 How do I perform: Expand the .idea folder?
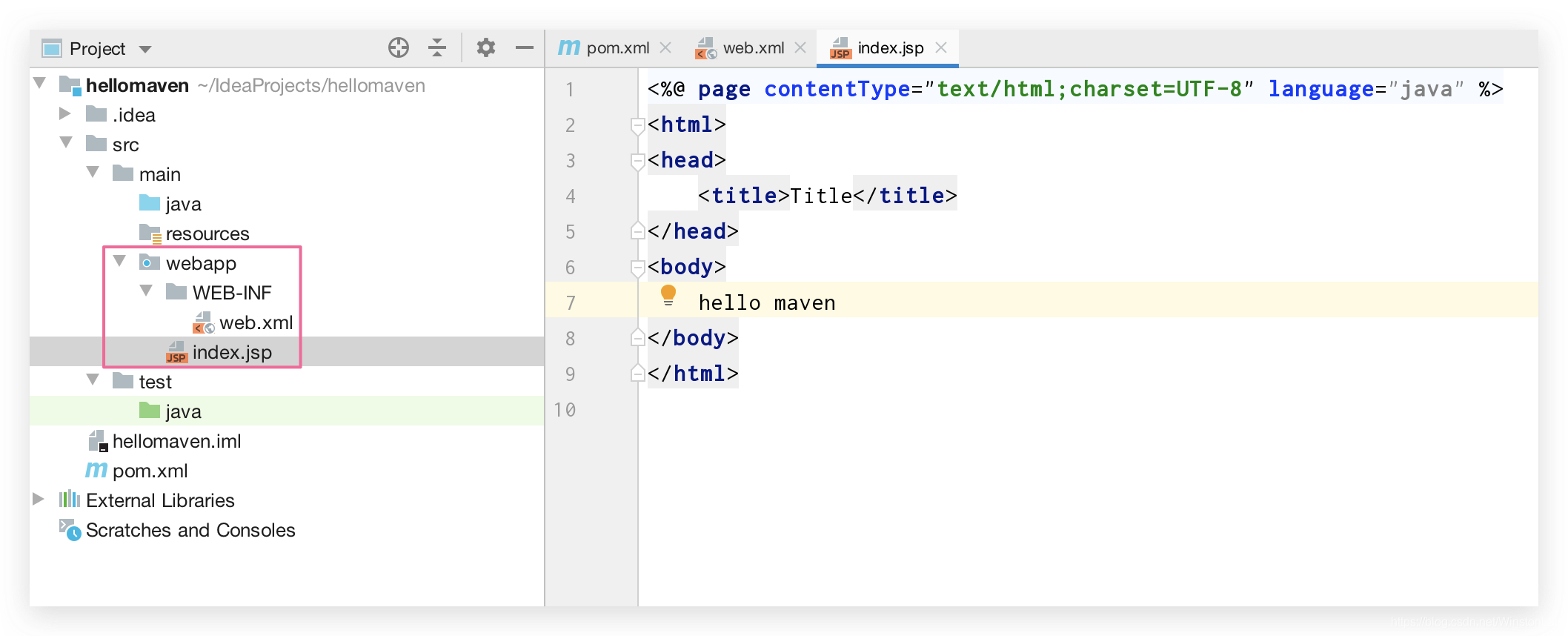click(x=65, y=113)
